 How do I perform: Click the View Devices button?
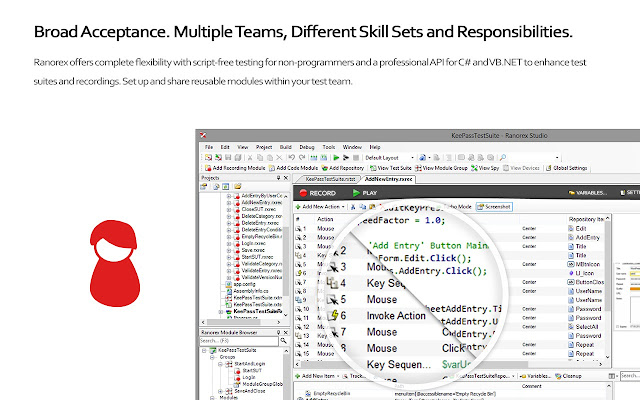coord(521,168)
